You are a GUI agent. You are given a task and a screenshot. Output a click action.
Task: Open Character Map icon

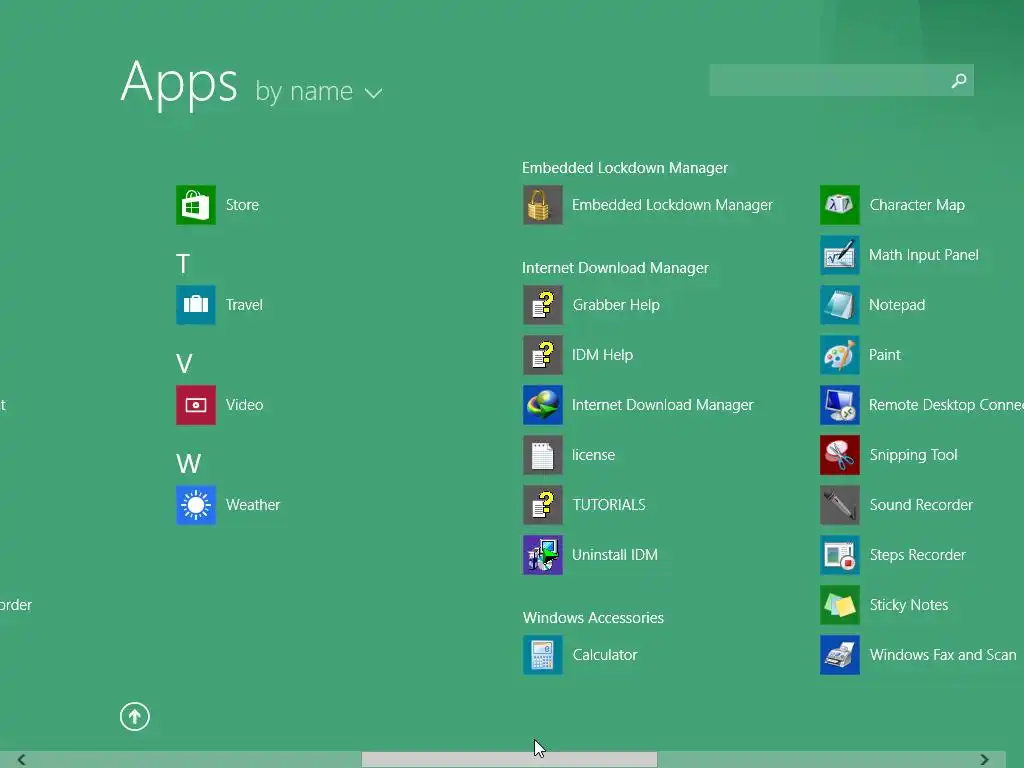pos(840,205)
